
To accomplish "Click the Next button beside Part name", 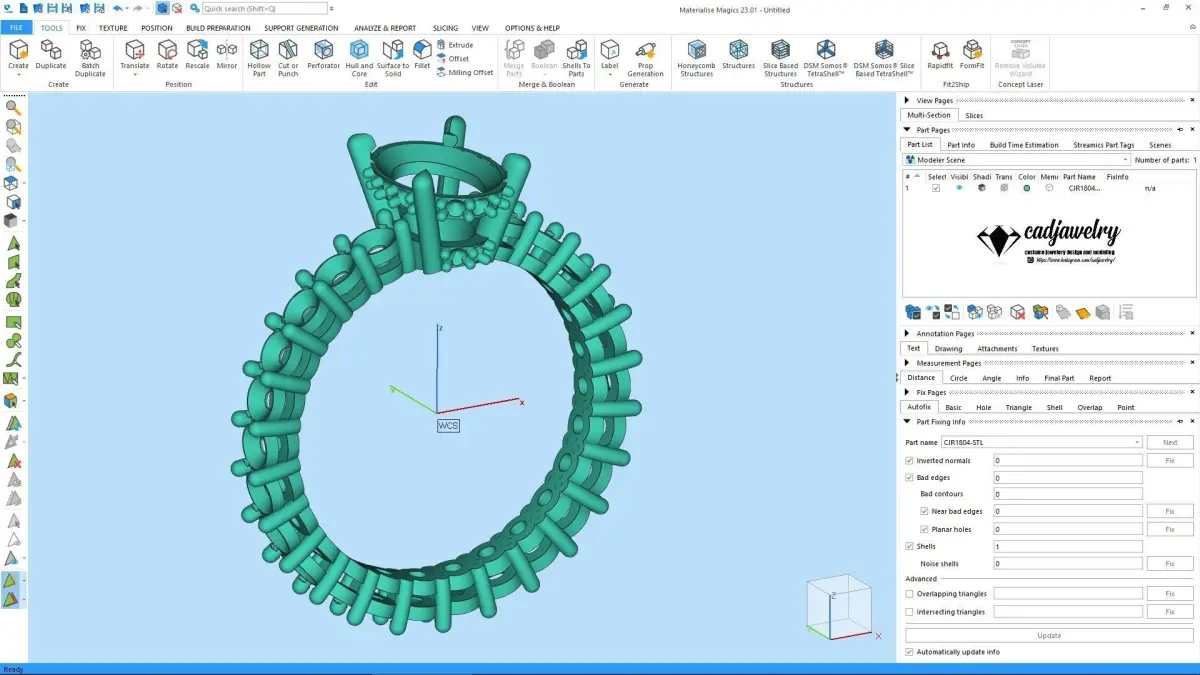I will coord(1170,442).
